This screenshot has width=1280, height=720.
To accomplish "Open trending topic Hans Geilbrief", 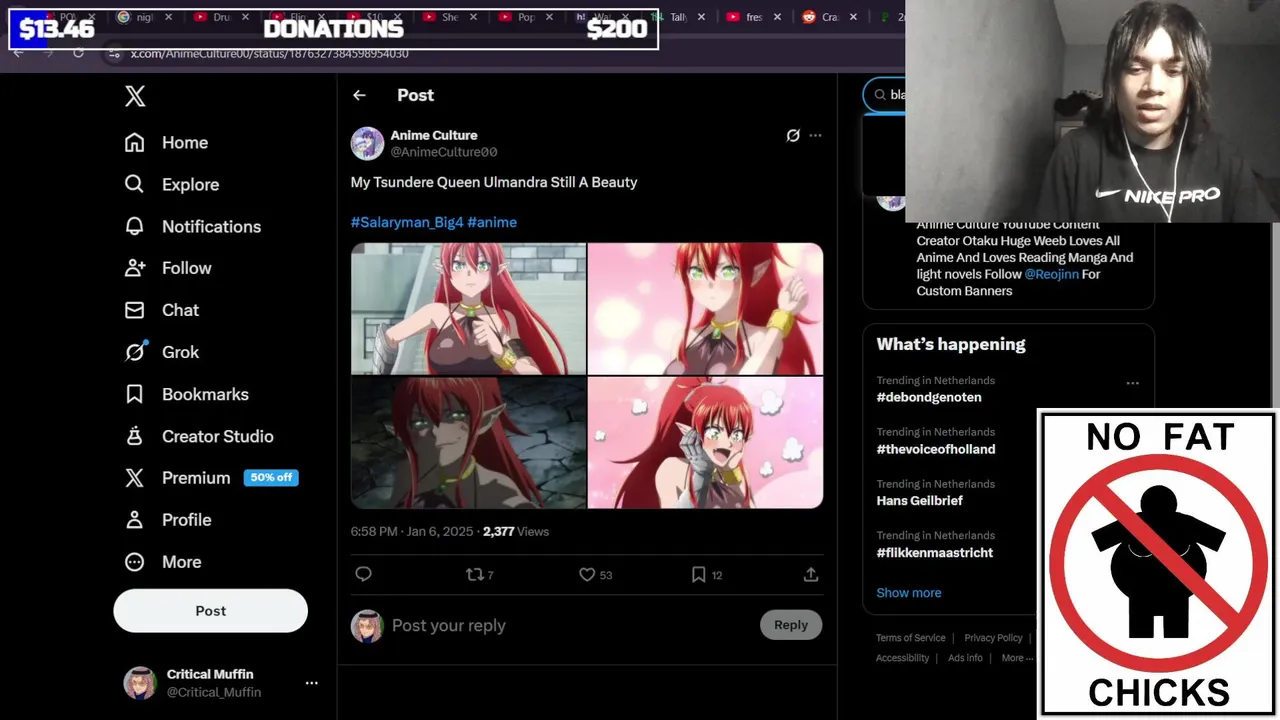I will pos(920,501).
